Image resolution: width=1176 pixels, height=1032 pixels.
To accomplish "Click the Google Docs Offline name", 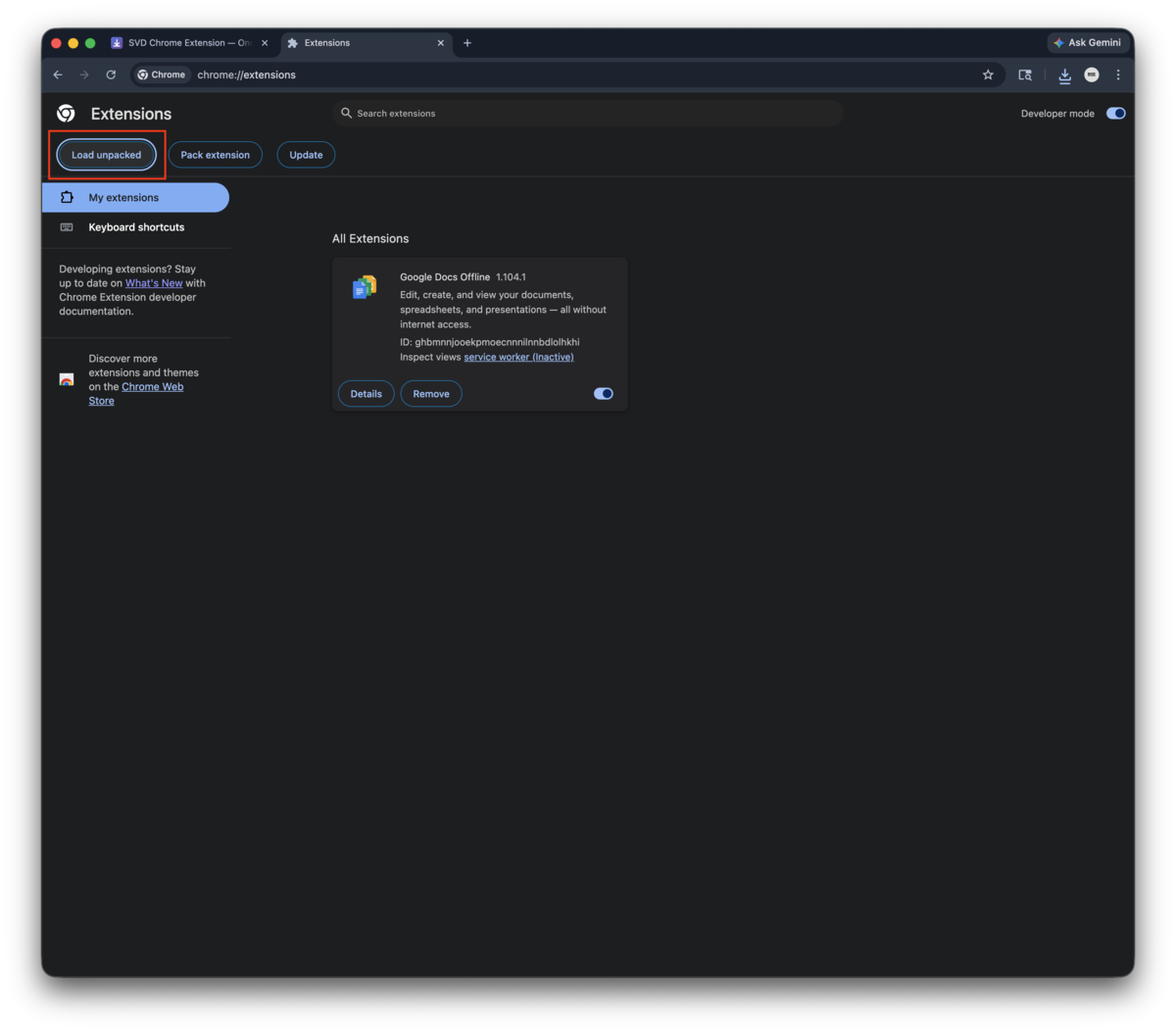I will coord(445,277).
